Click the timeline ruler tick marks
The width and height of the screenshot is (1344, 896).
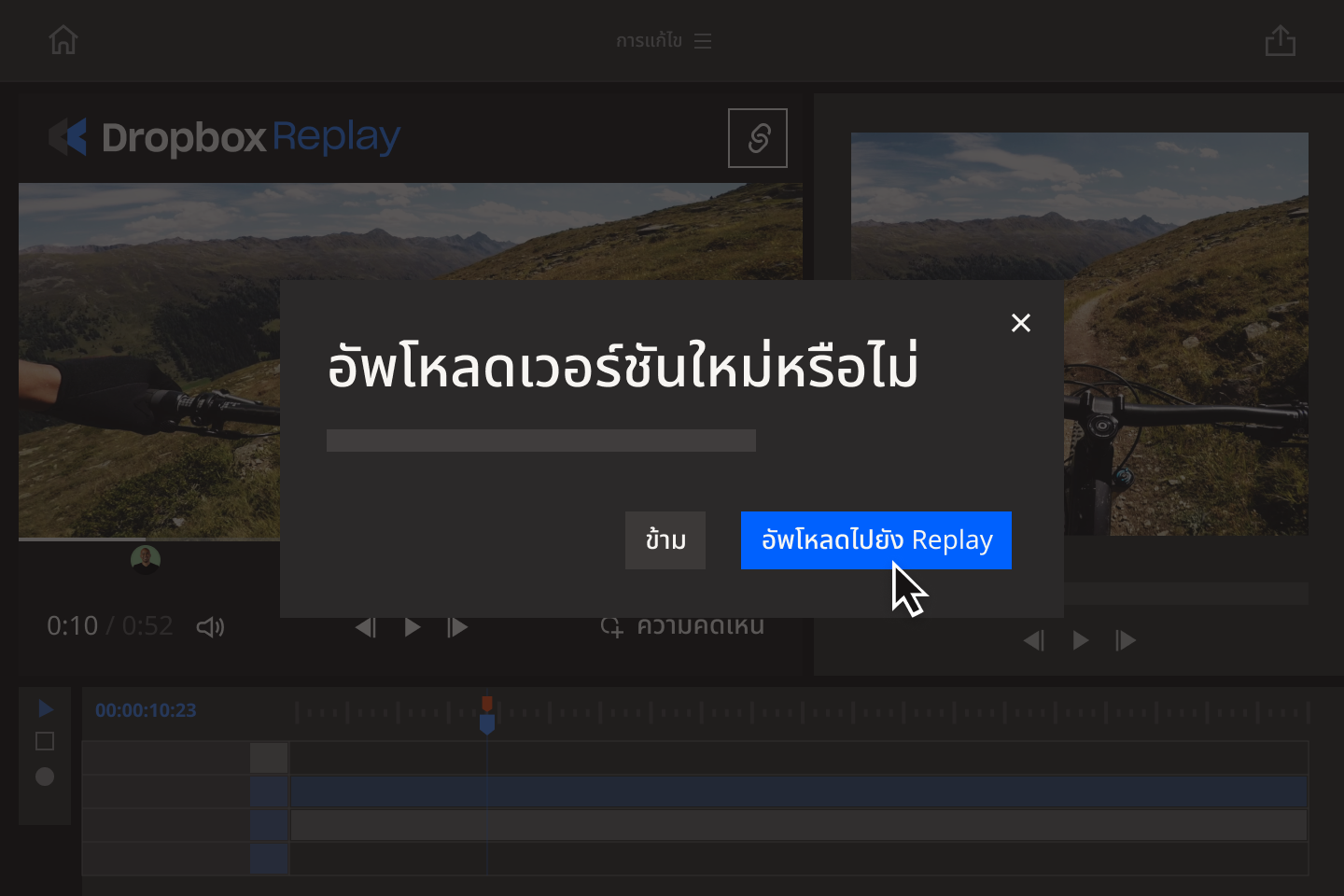(x=801, y=713)
